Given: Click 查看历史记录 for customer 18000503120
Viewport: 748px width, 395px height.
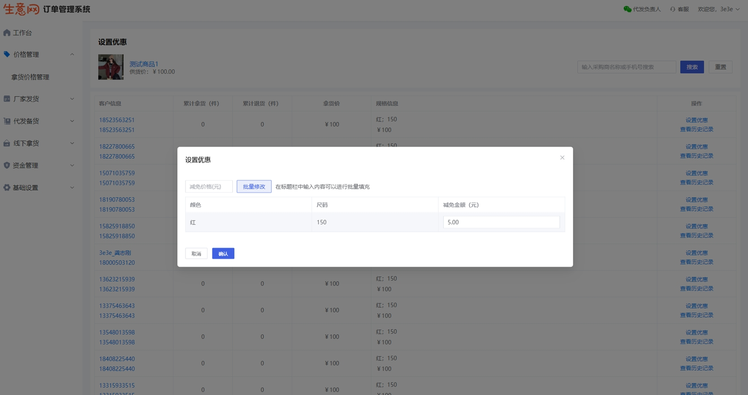Looking at the screenshot, I should 696,262.
